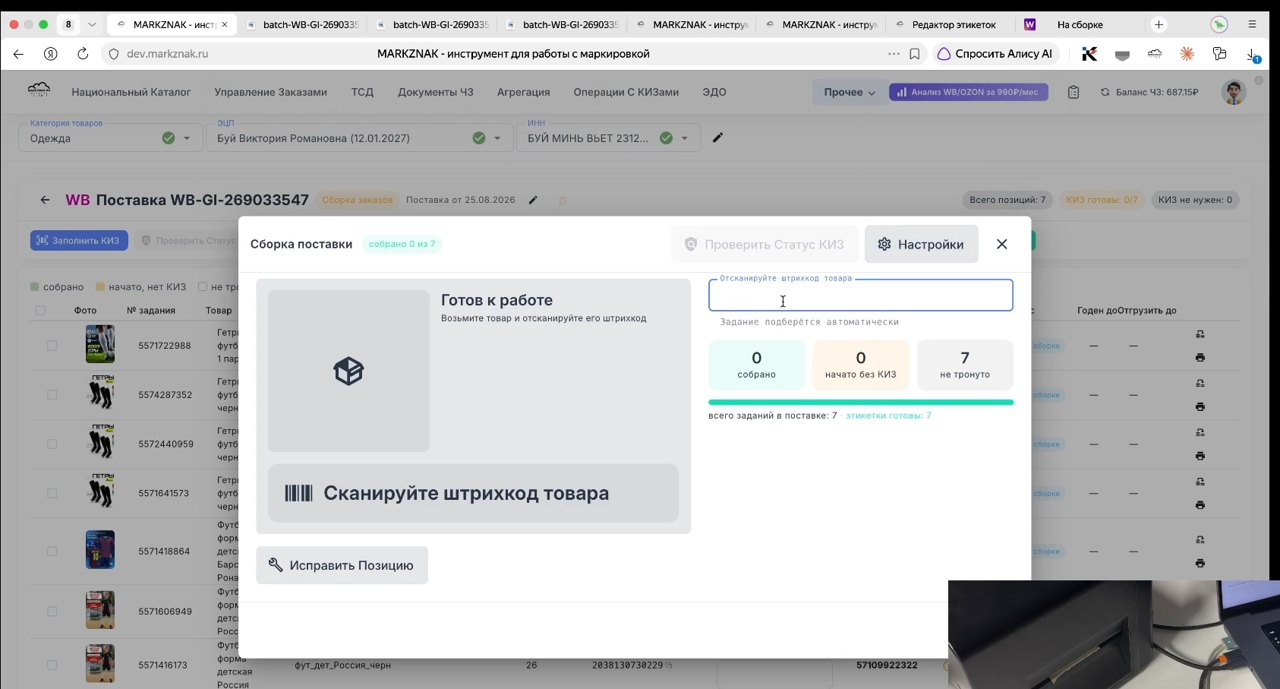Screen dimensions: 1280x689
Task: Open the Категория товаров Одежда dropdown
Action: [110, 138]
